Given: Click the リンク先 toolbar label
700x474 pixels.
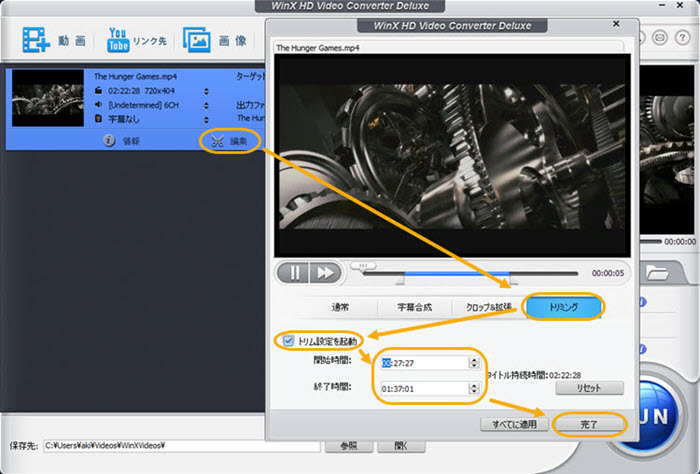Looking at the screenshot, I should 150,41.
